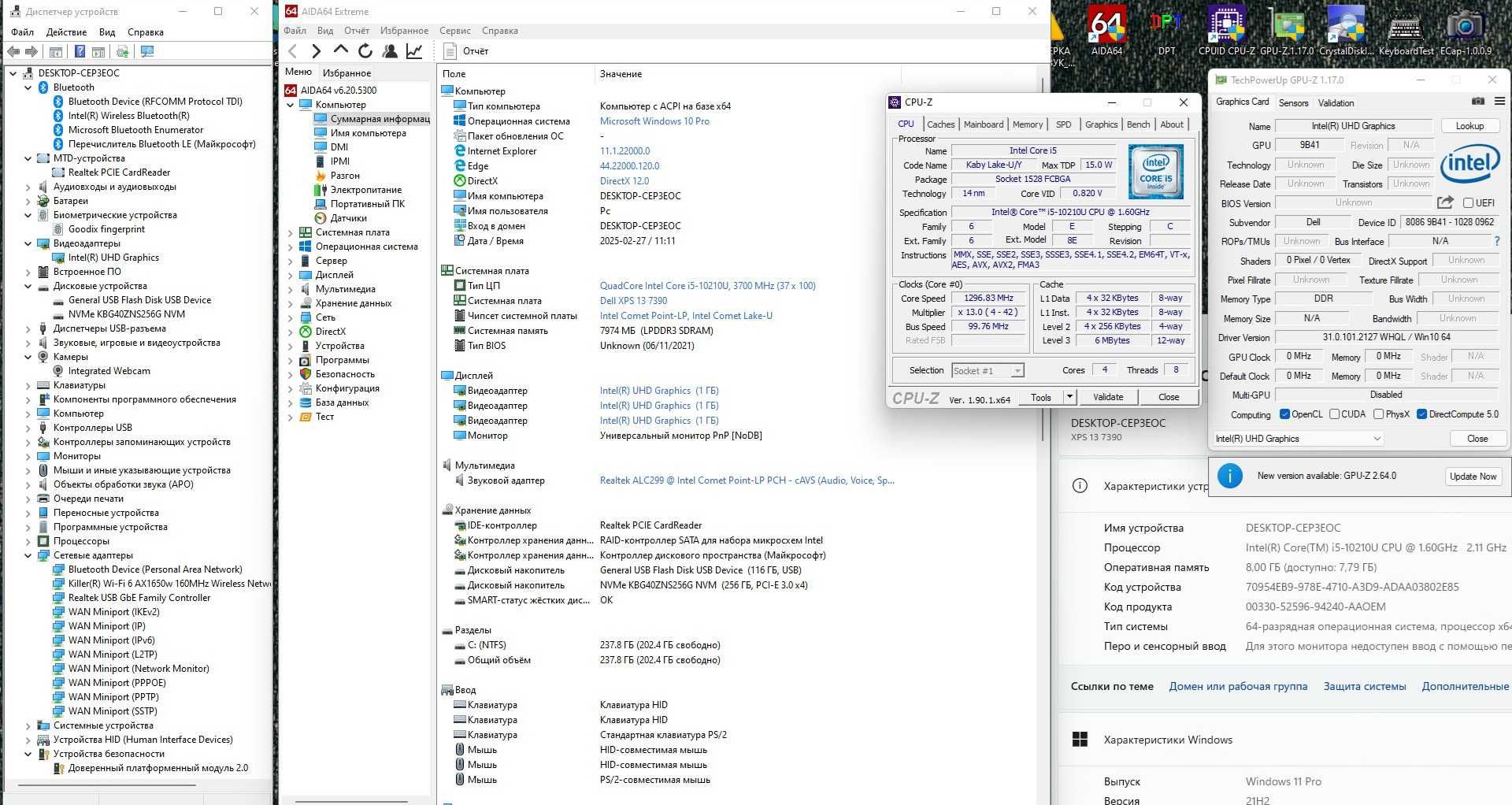Expand Системная плата in AIDA64 tree
Image resolution: width=1512 pixels, height=805 pixels.
(x=290, y=232)
